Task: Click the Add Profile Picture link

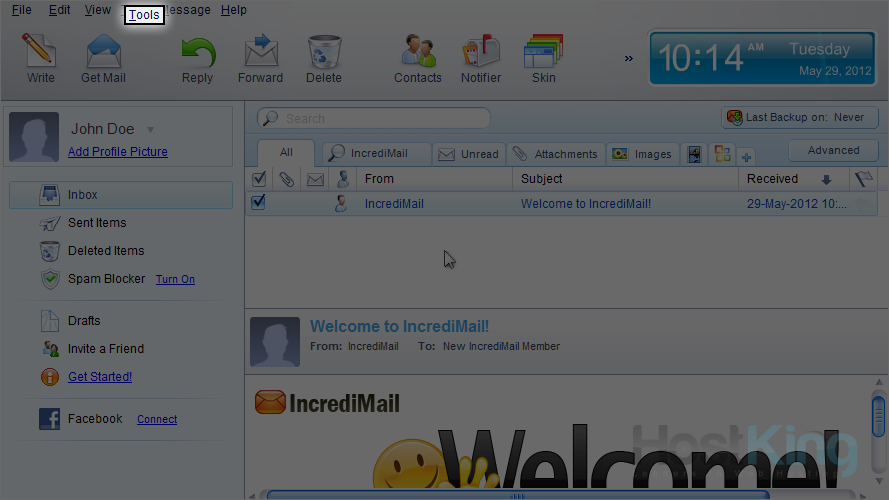Action: (118, 152)
